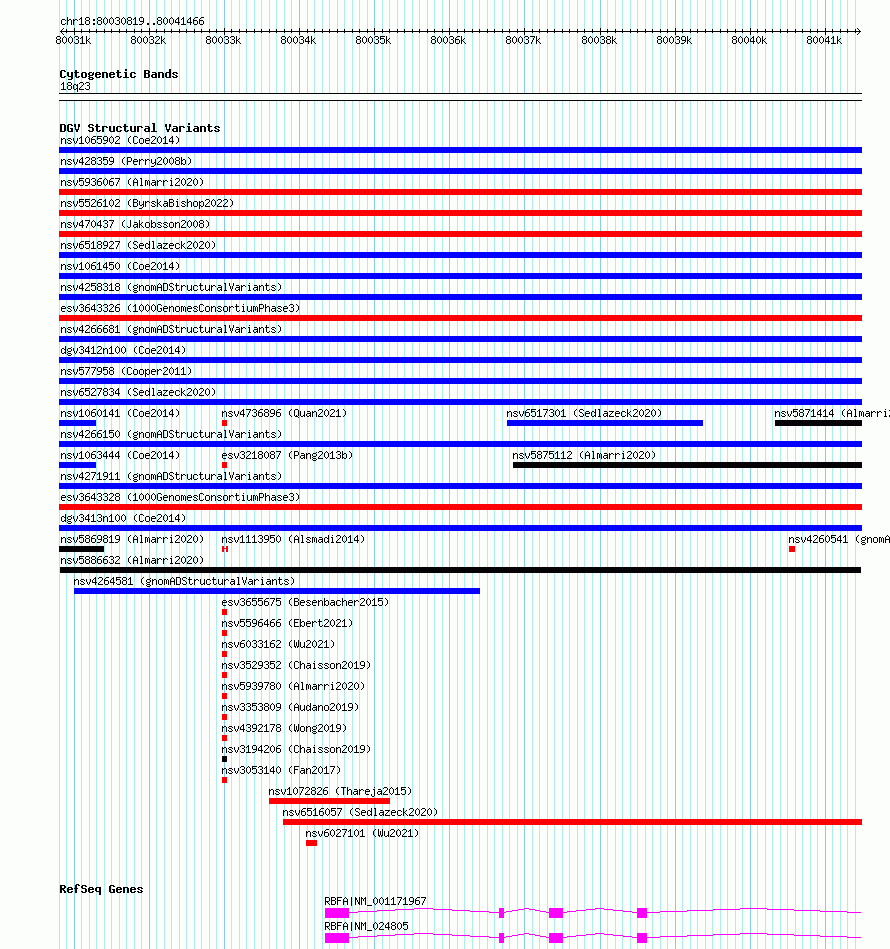Open the nsv4258318 gnomAD variant label
Viewport: 890px width, 949px height.
pos(171,287)
